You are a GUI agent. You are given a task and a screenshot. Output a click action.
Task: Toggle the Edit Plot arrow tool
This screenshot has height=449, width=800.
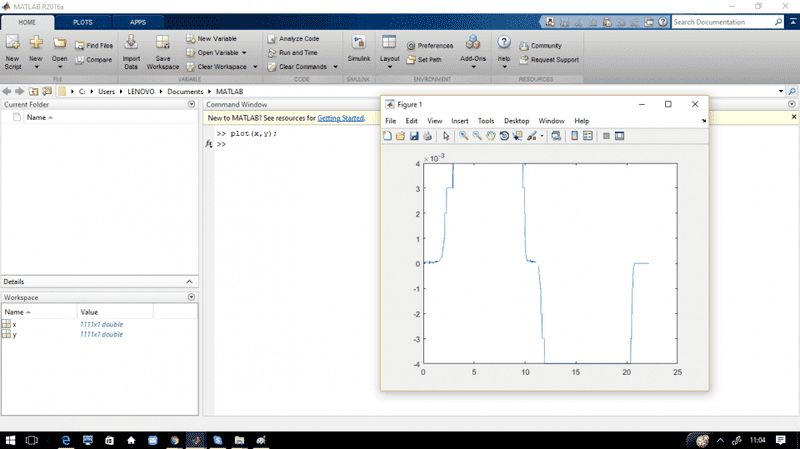click(446, 136)
